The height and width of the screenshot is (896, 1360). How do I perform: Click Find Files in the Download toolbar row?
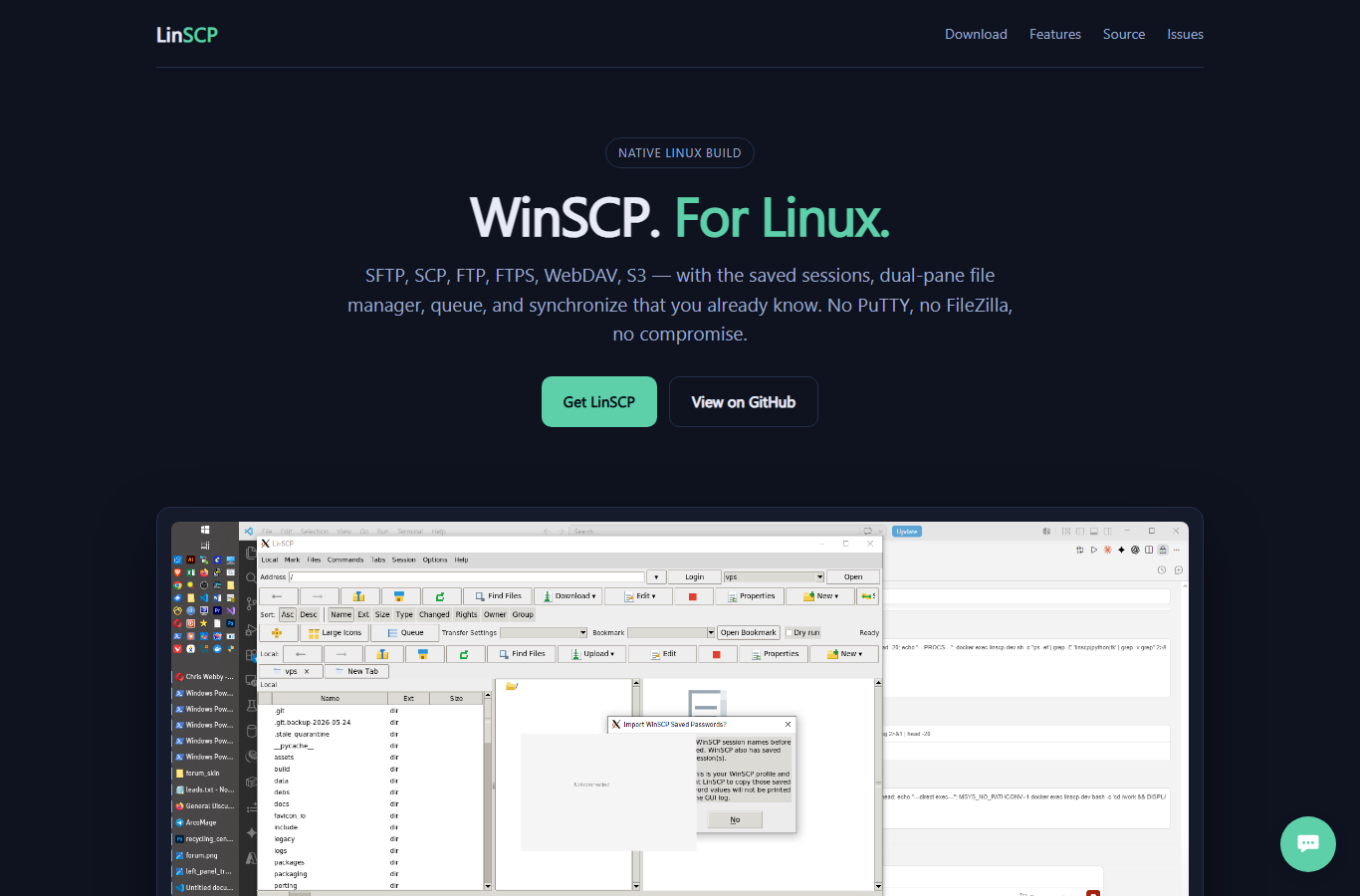pos(499,596)
